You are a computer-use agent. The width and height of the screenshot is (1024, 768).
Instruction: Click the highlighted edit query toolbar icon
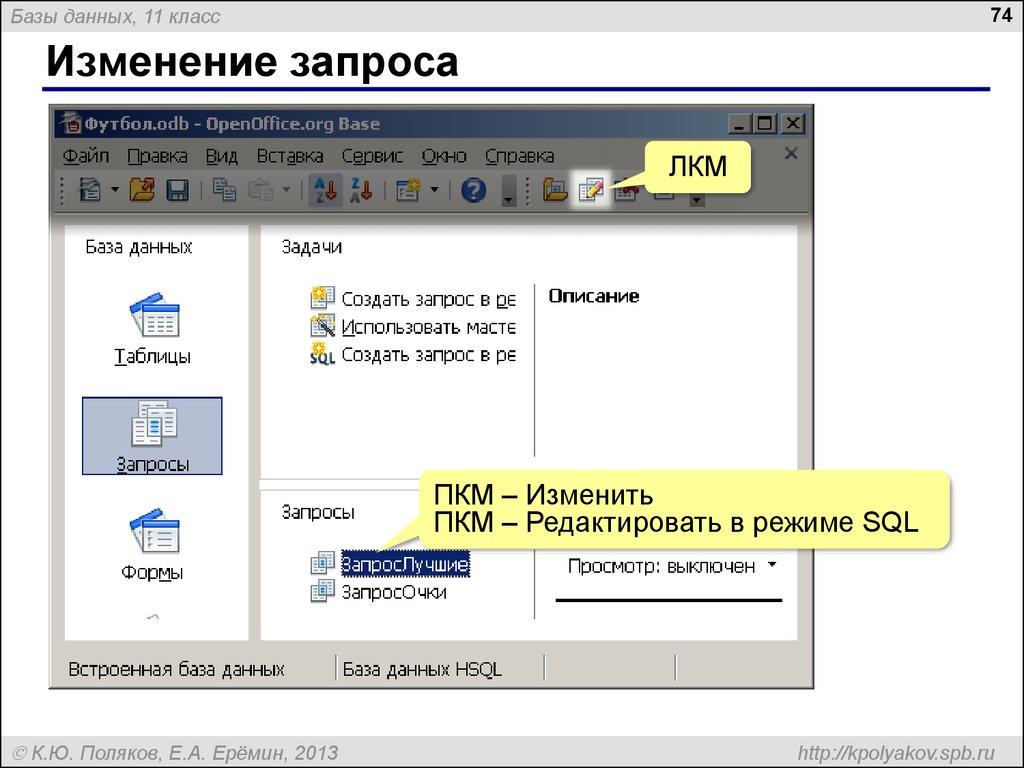click(x=591, y=190)
